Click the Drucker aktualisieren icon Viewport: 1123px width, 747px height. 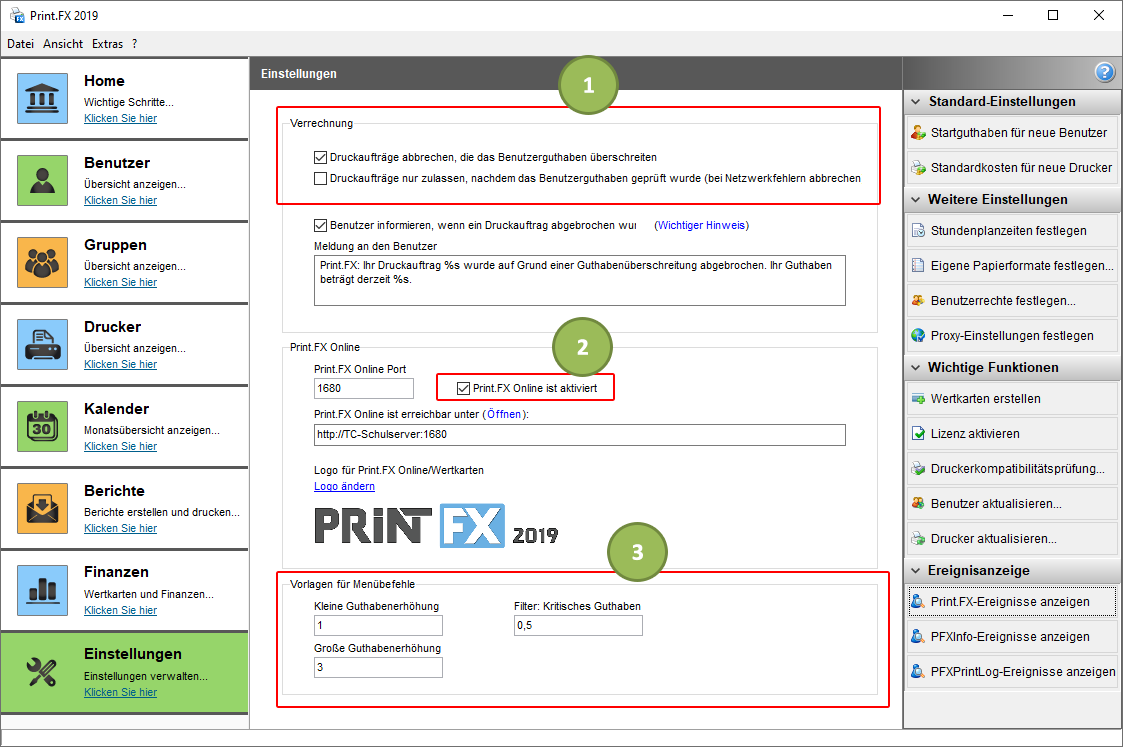point(918,539)
